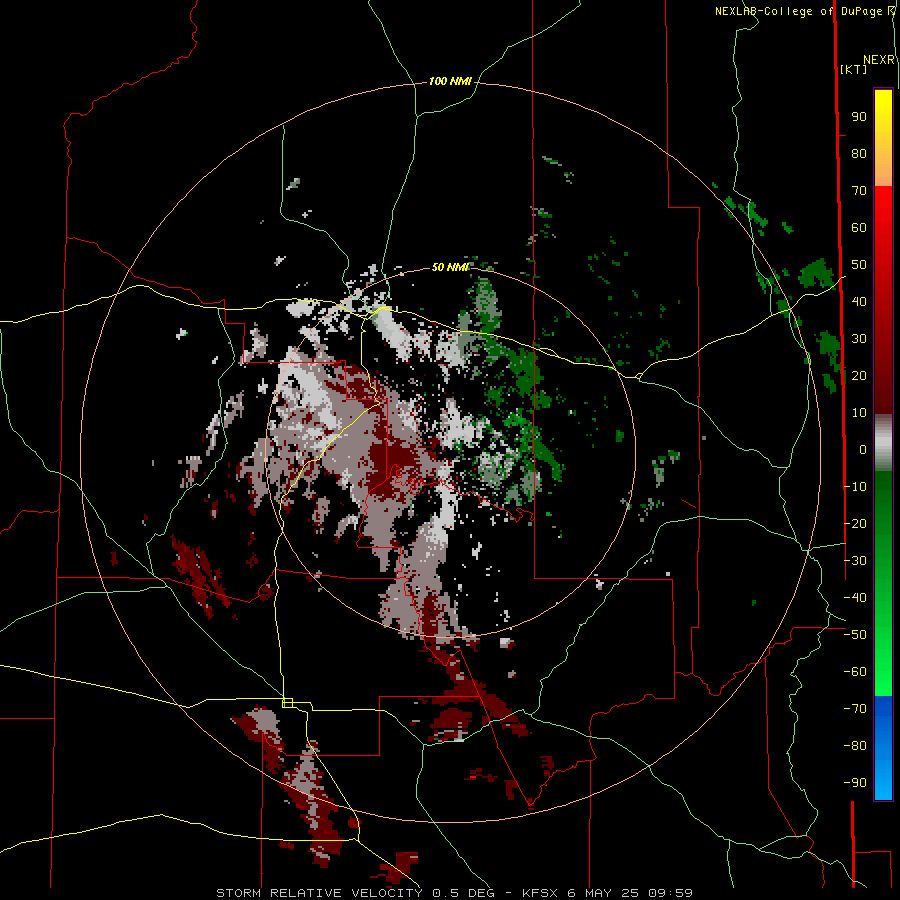
Task: Click the [KT] units label
Action: coord(854,69)
